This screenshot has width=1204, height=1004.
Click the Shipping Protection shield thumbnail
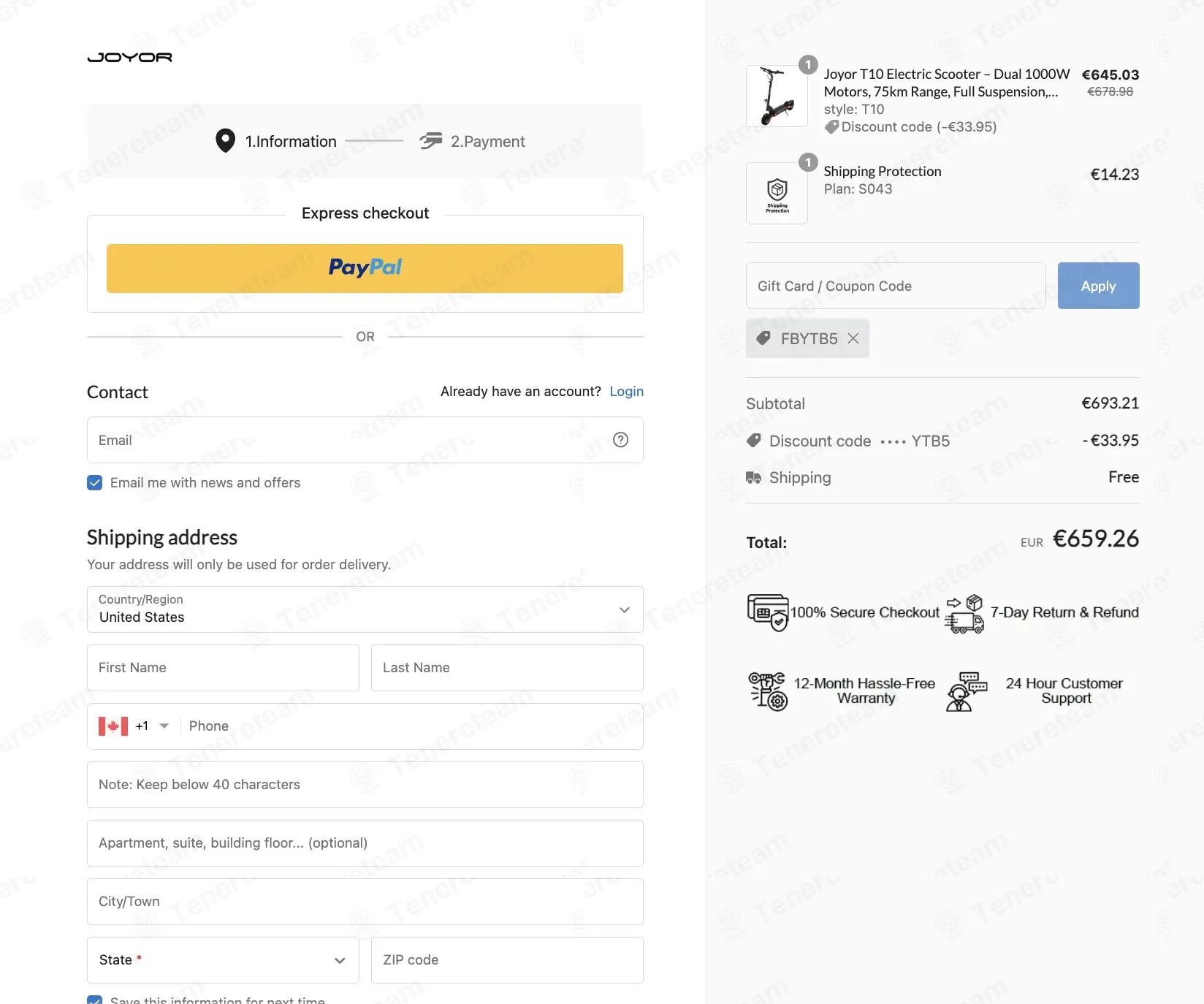click(777, 193)
